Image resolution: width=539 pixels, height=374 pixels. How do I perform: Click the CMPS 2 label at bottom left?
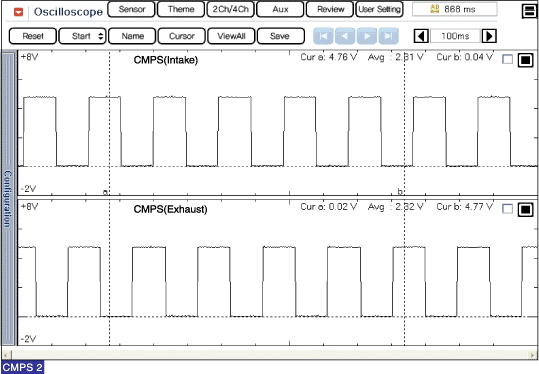(x=23, y=367)
